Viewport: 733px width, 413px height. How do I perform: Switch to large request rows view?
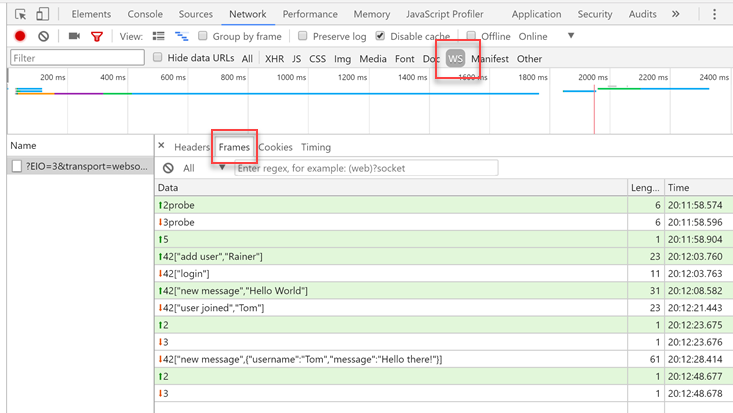point(158,37)
